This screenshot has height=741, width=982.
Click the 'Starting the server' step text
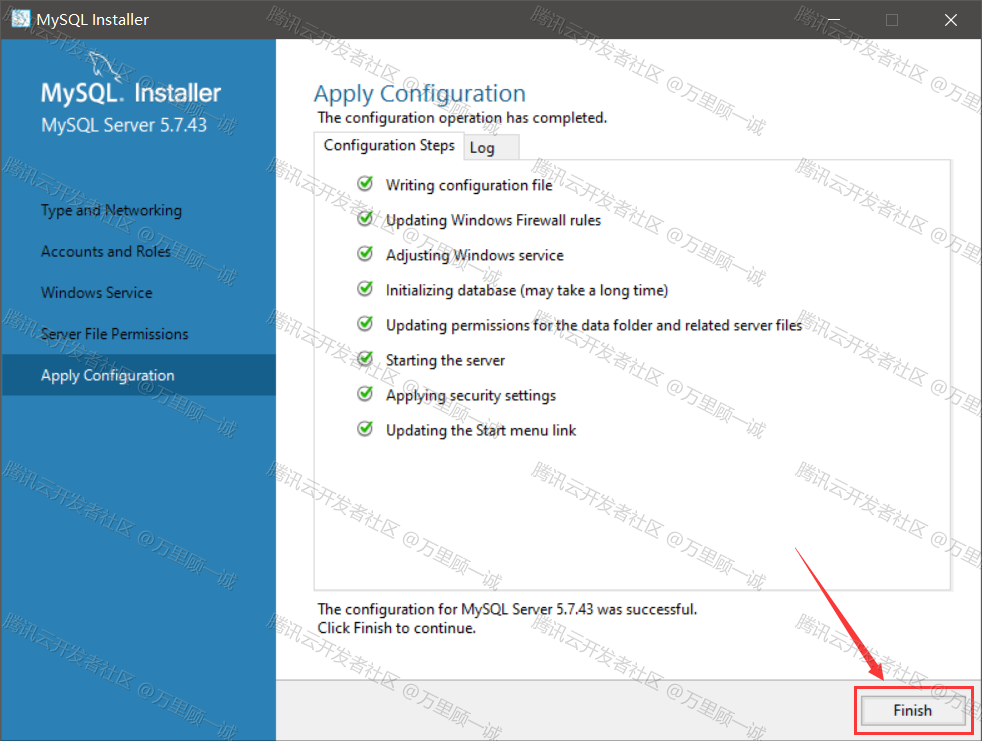coord(445,361)
